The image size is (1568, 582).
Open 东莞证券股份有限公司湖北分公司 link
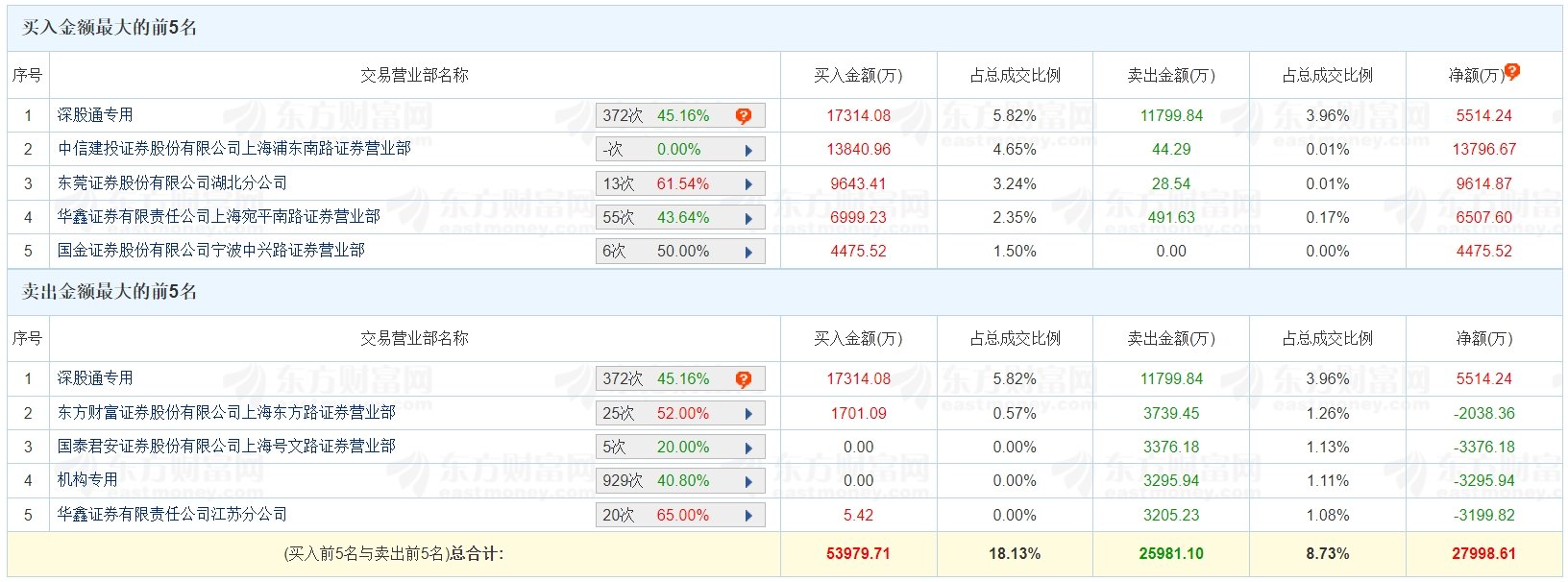[x=172, y=182]
